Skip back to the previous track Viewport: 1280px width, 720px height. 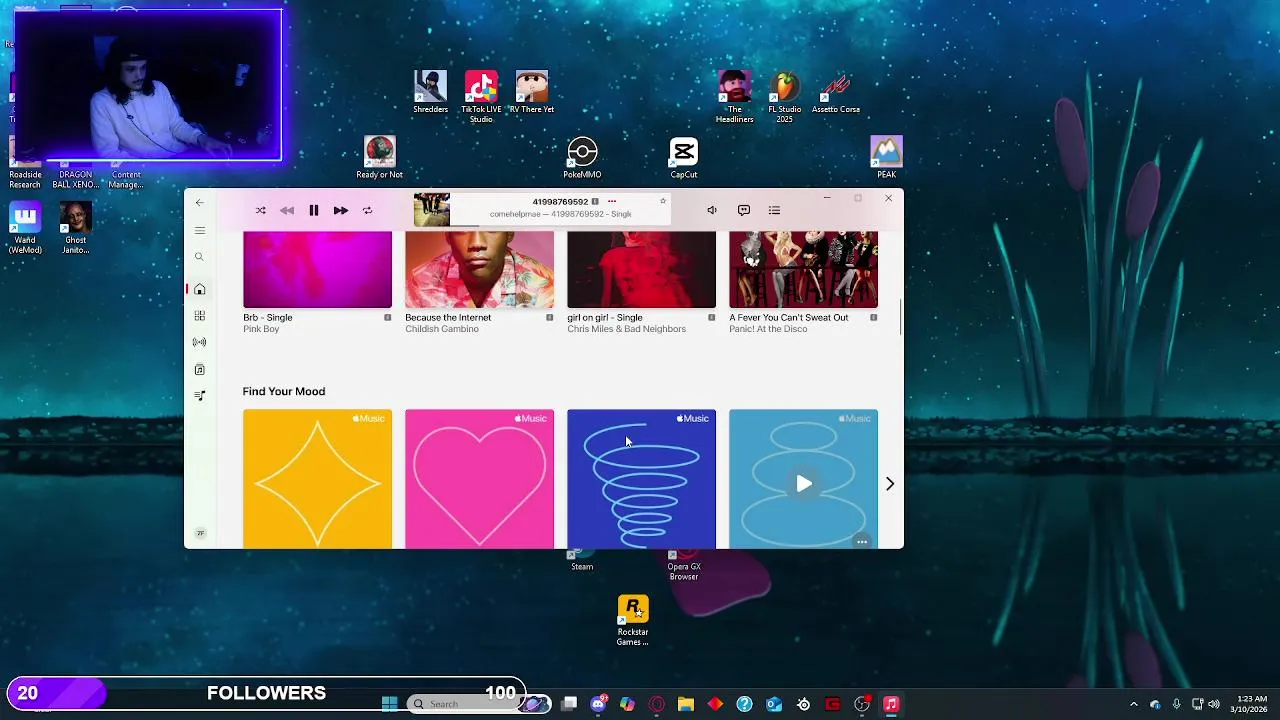[287, 211]
